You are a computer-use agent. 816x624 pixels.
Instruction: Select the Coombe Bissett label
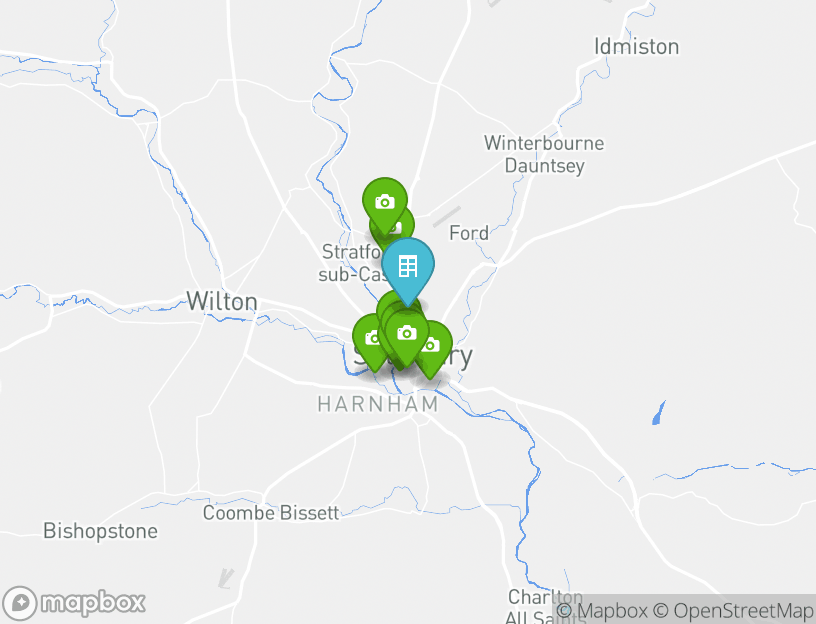point(271,513)
